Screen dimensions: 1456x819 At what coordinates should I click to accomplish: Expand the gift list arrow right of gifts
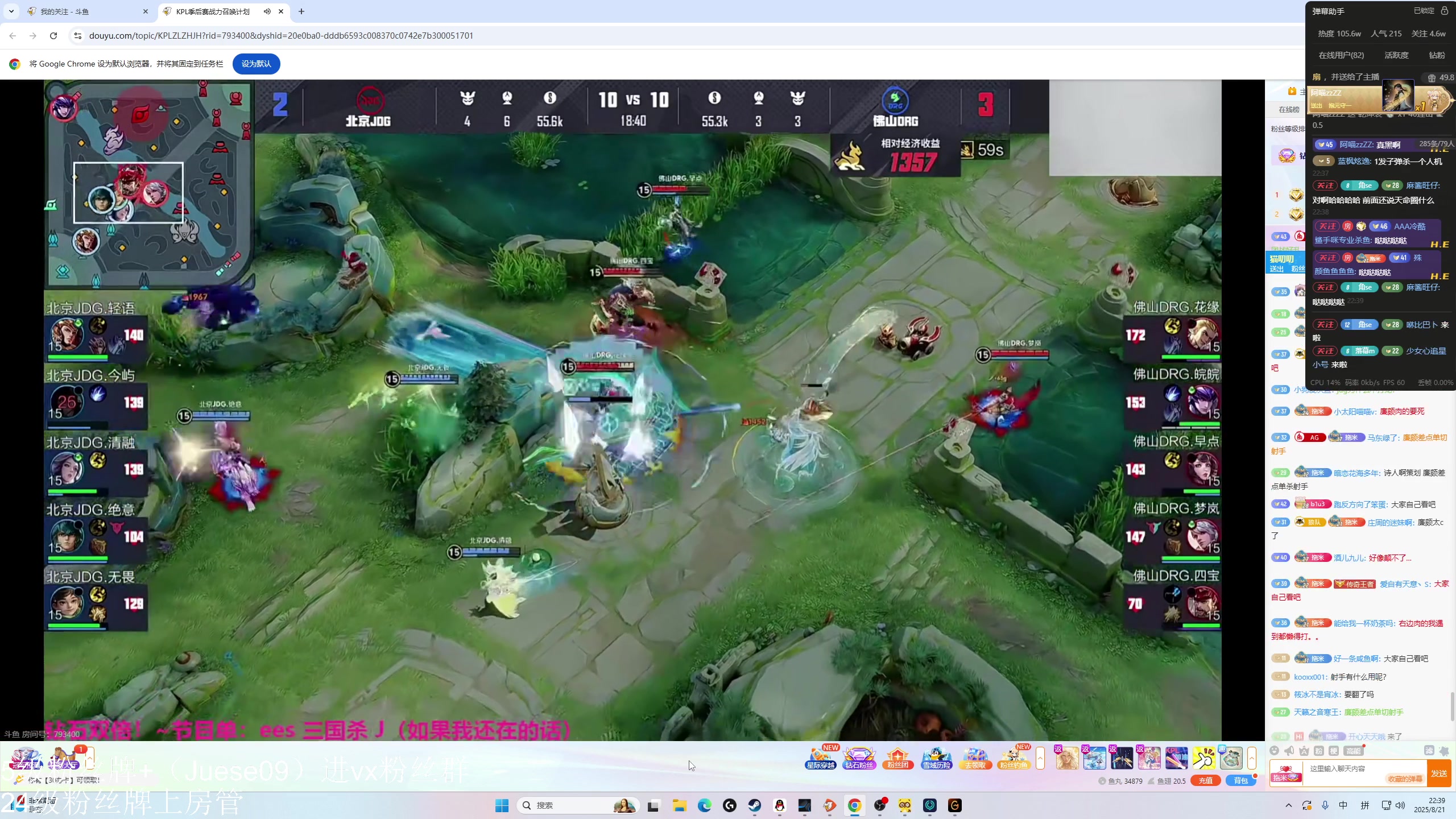(1251, 758)
